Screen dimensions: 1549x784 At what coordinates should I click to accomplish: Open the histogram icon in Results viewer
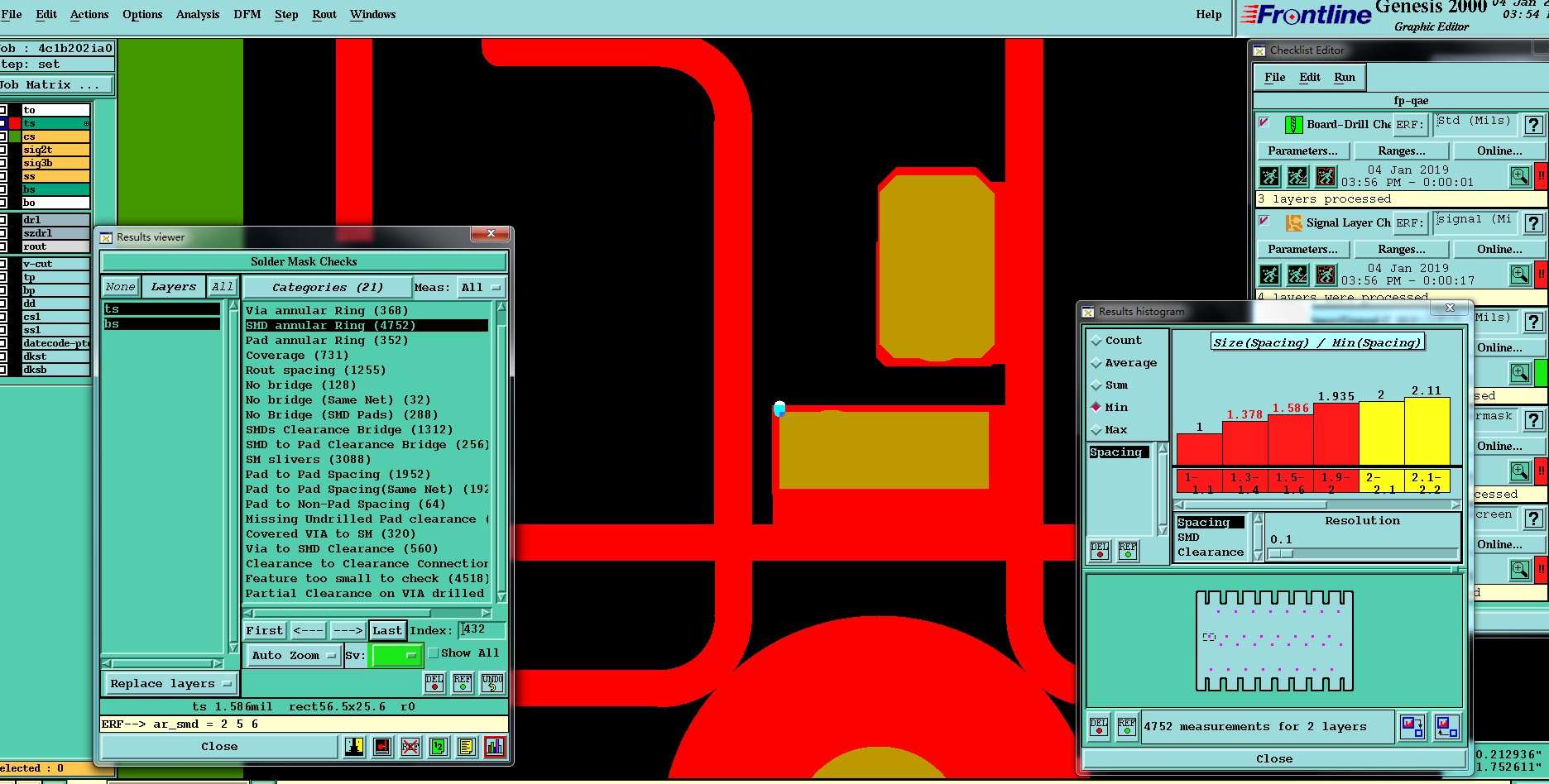(494, 747)
